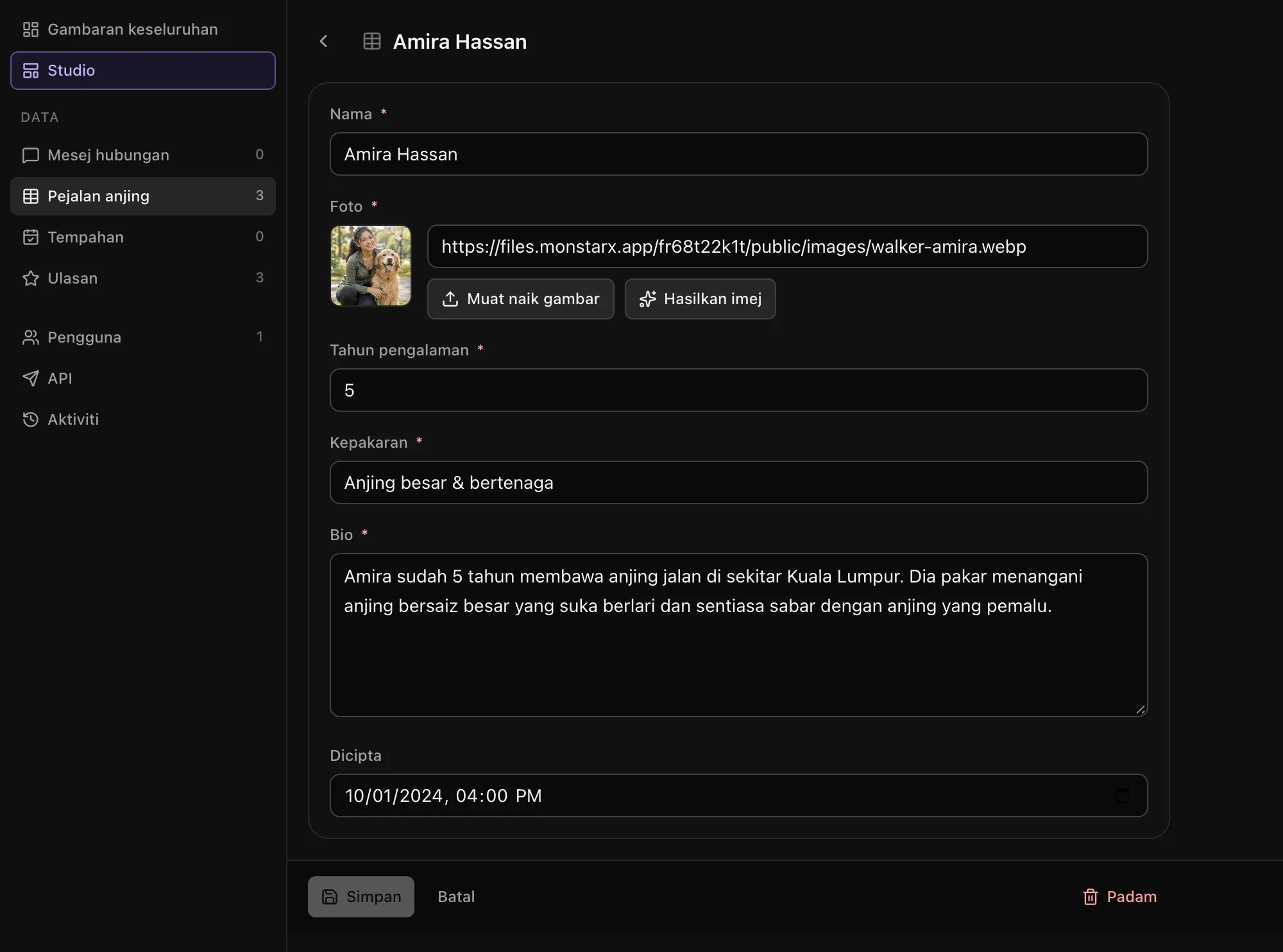View the Aktiviti history log
This screenshot has width=1283, height=952.
[x=143, y=420]
